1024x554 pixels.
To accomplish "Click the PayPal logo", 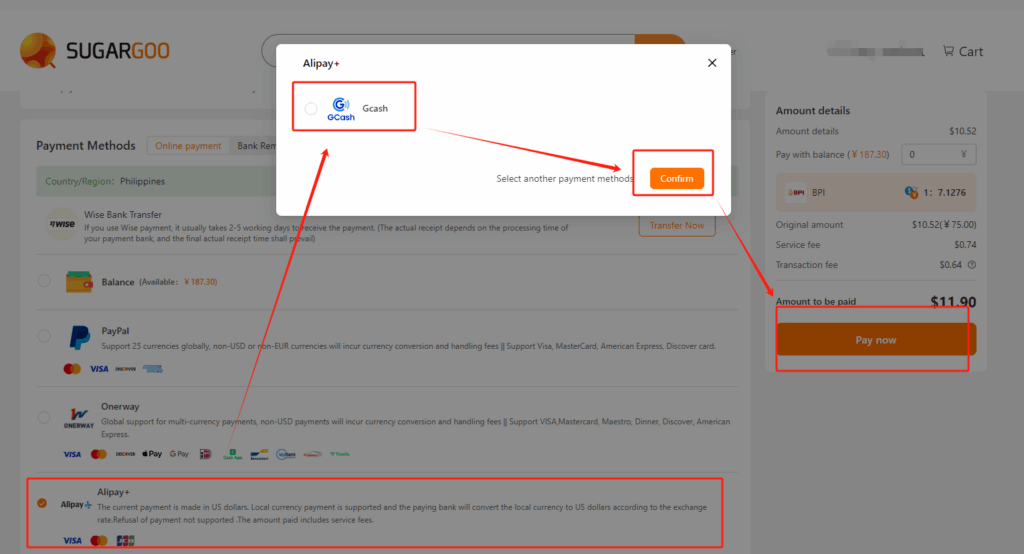I will 80,338.
